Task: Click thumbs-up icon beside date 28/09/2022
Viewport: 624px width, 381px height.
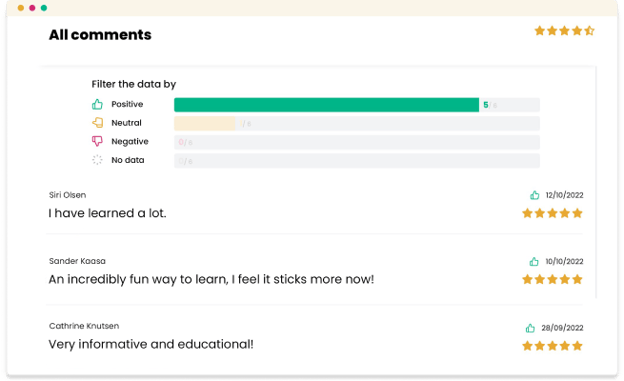Action: (530, 328)
